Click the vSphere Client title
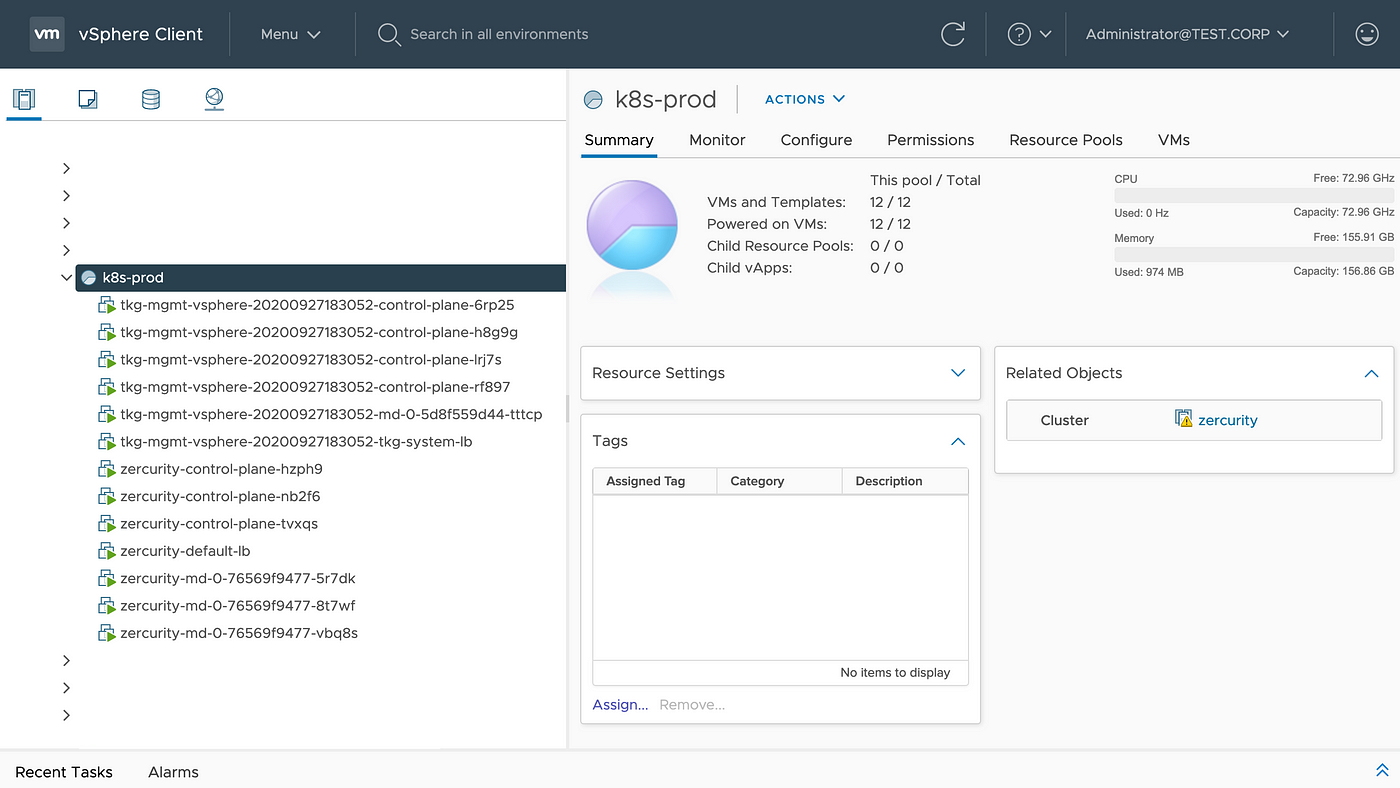The width and height of the screenshot is (1400, 788). click(x=140, y=34)
